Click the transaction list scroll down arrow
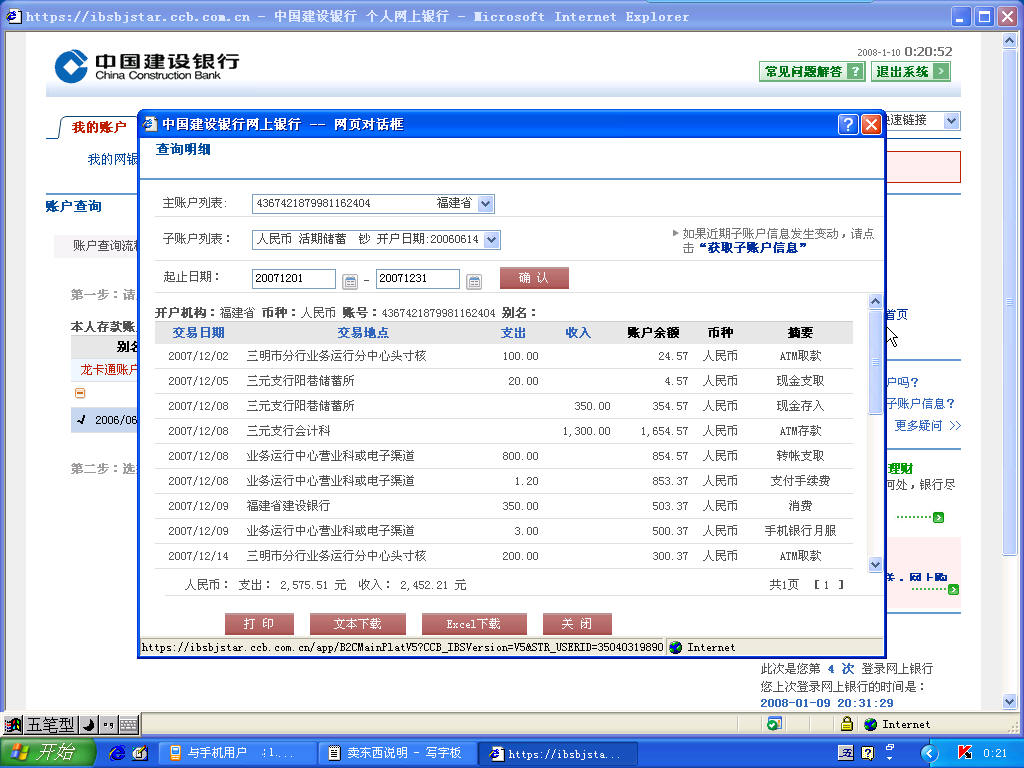The image size is (1024, 768). tap(875, 564)
